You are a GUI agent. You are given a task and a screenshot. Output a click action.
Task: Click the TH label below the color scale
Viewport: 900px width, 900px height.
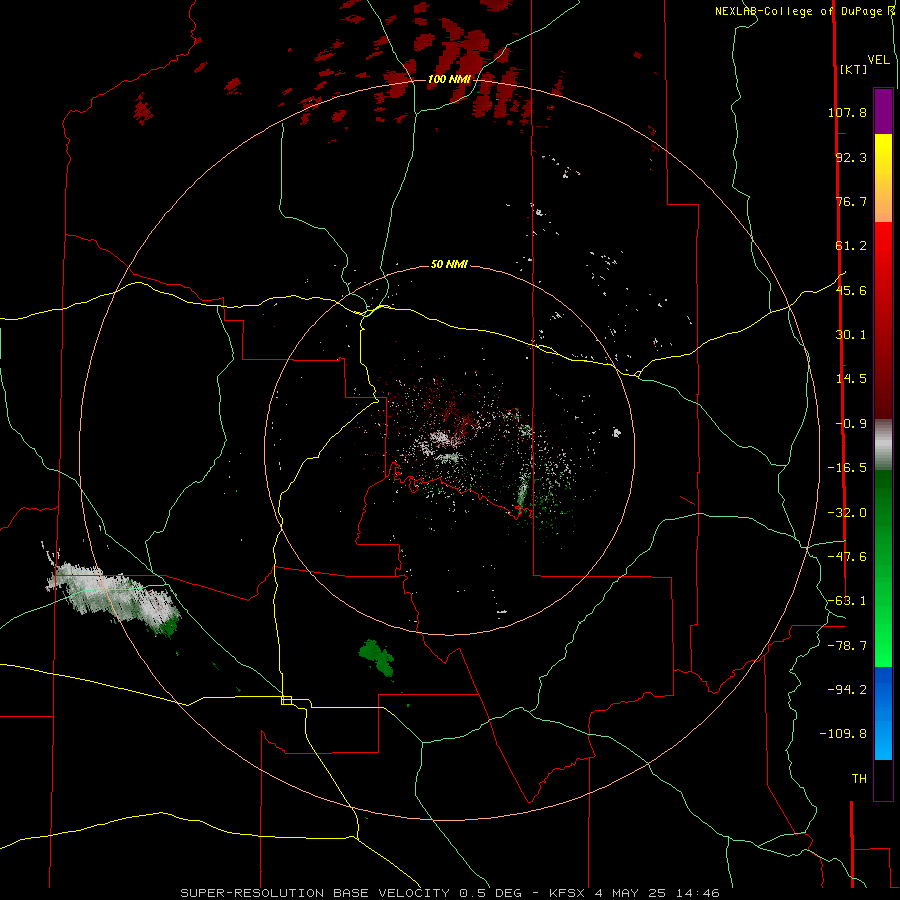pyautogui.click(x=859, y=779)
